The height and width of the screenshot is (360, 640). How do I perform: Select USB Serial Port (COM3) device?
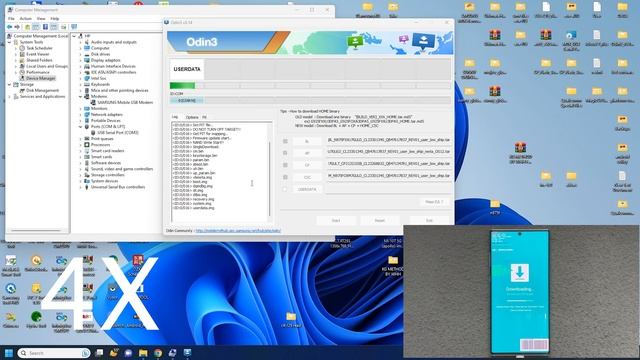point(118,133)
